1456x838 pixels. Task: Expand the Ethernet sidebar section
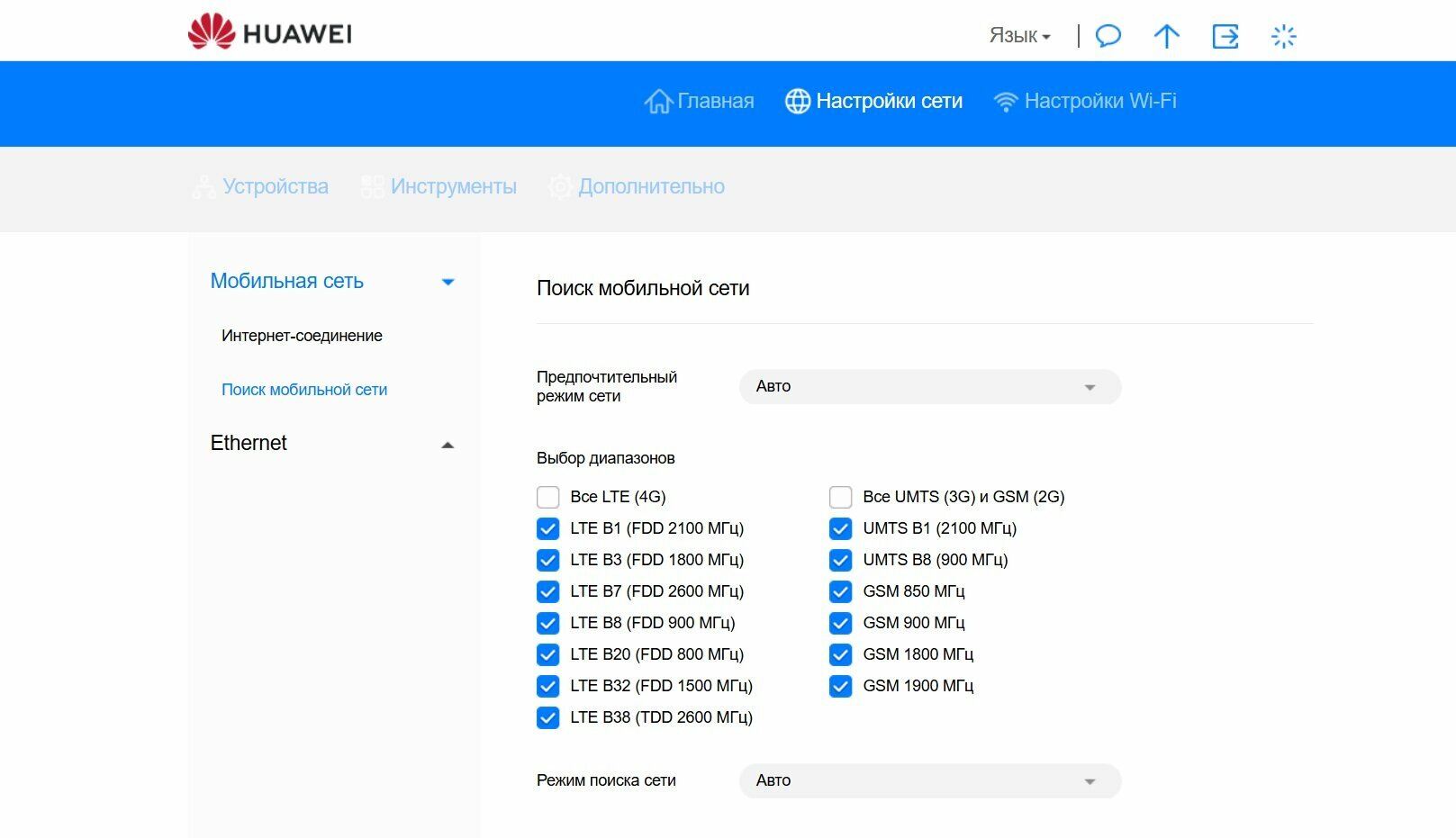pyautogui.click(x=331, y=444)
